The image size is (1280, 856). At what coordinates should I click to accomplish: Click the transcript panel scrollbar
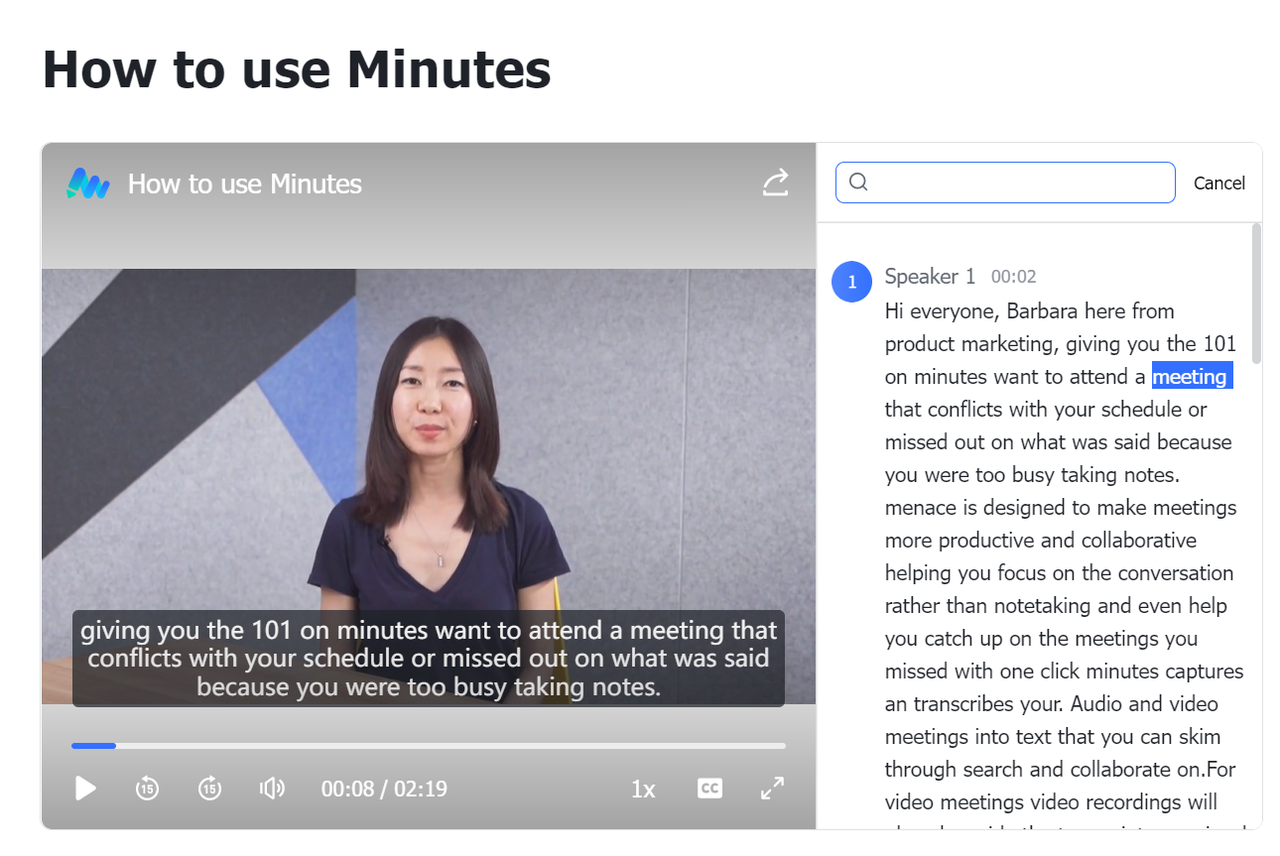[1256, 294]
